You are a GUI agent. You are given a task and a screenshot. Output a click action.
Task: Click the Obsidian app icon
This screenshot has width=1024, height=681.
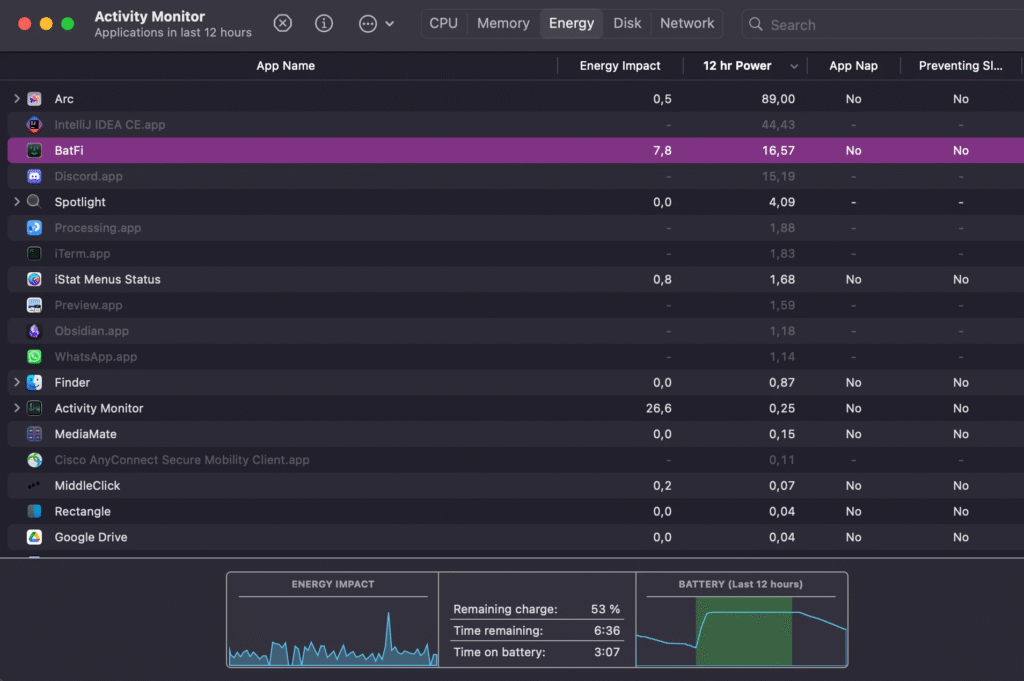34,330
